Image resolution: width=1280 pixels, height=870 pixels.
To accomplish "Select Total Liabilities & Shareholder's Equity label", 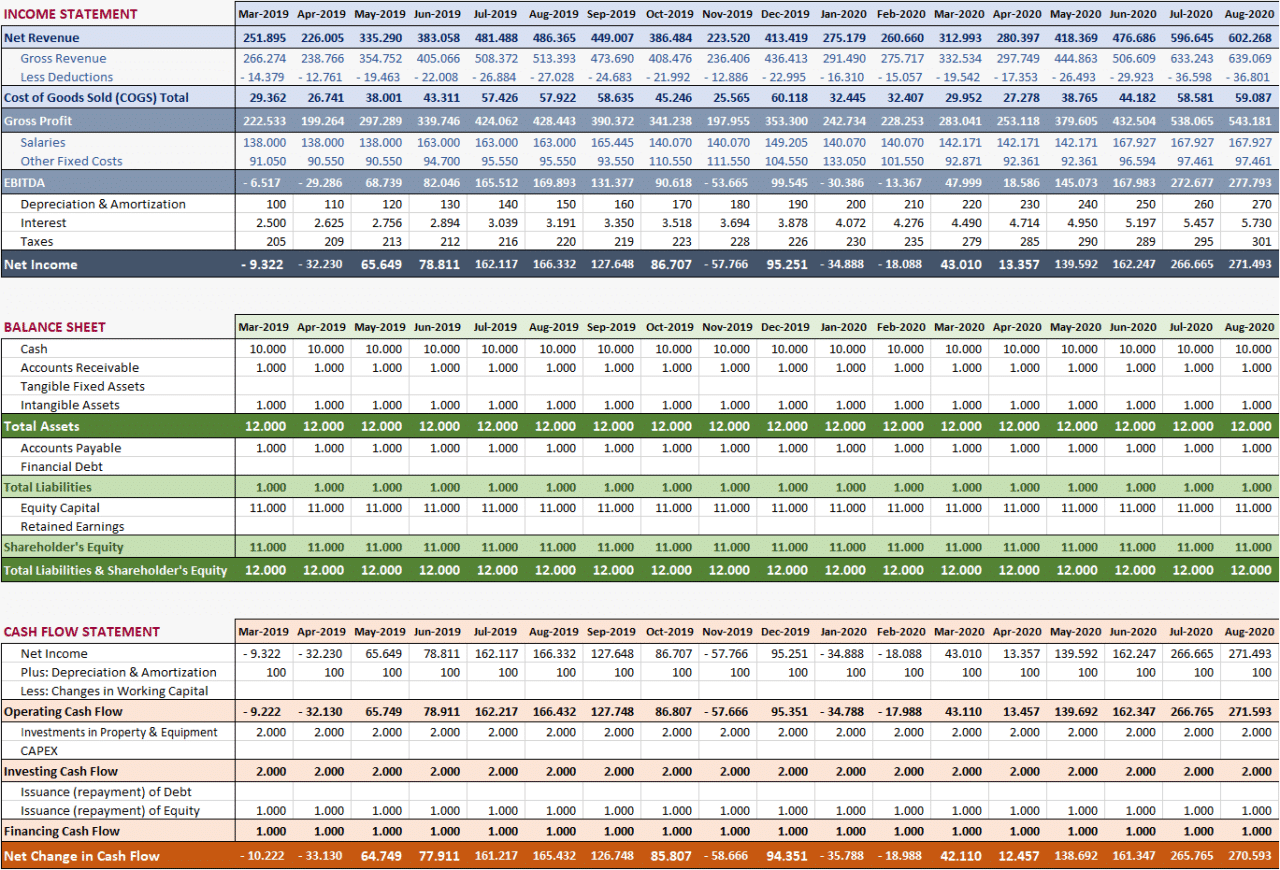I will (115, 571).
